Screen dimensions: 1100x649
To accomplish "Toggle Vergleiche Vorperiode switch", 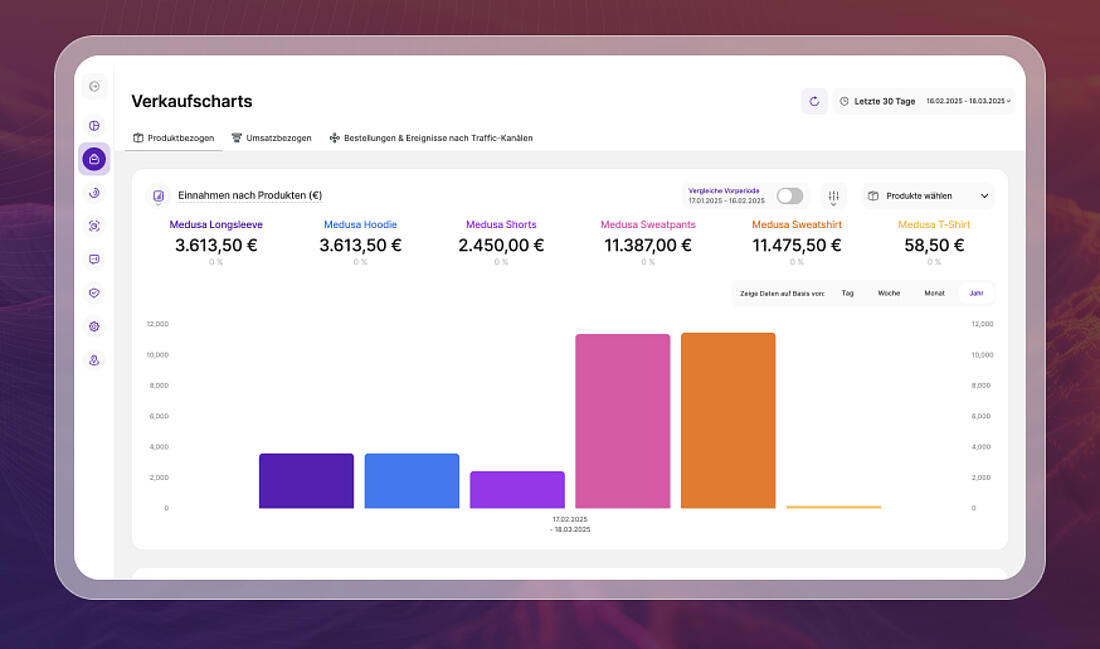I will [x=789, y=196].
